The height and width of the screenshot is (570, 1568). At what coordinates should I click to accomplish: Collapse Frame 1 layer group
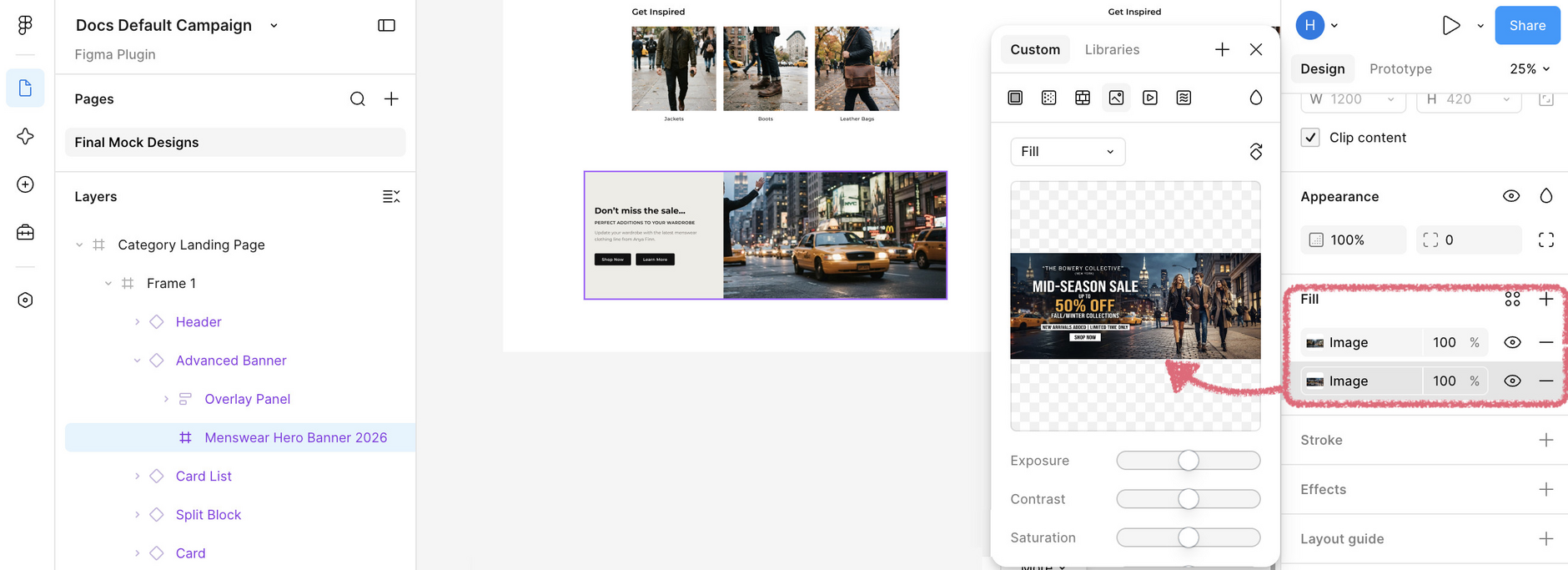[108, 283]
